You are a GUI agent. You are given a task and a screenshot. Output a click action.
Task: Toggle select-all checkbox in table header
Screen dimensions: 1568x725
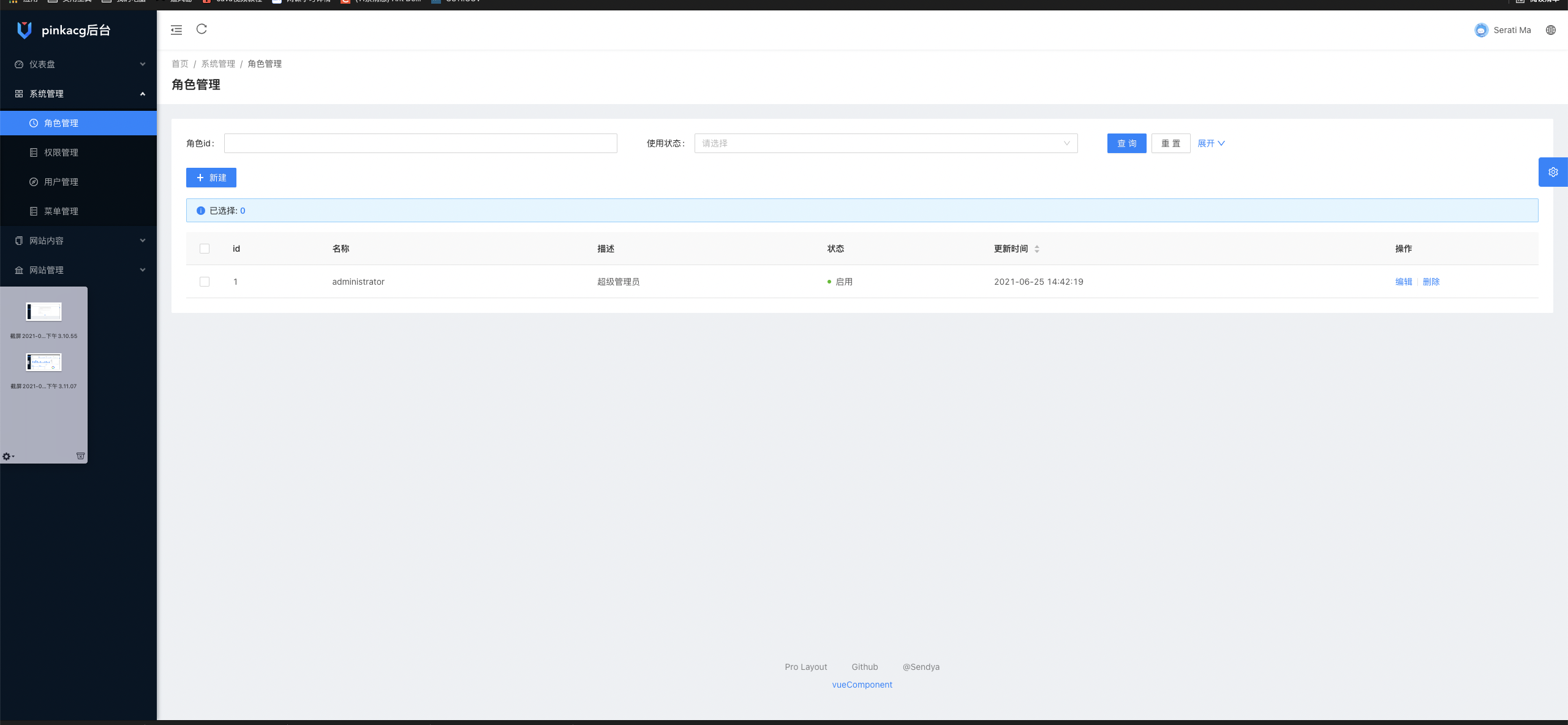click(x=205, y=249)
